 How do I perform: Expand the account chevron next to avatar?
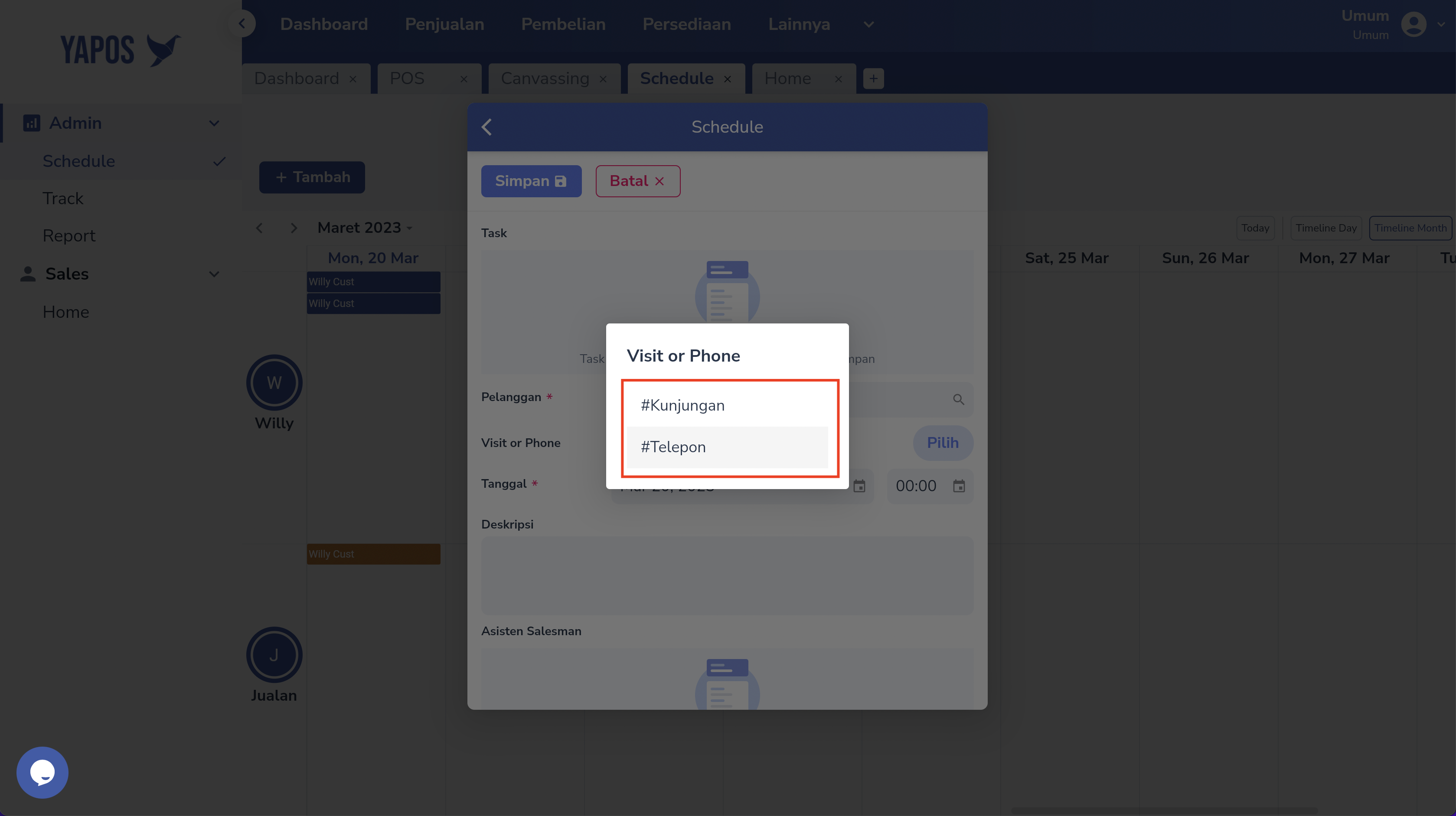(1441, 24)
